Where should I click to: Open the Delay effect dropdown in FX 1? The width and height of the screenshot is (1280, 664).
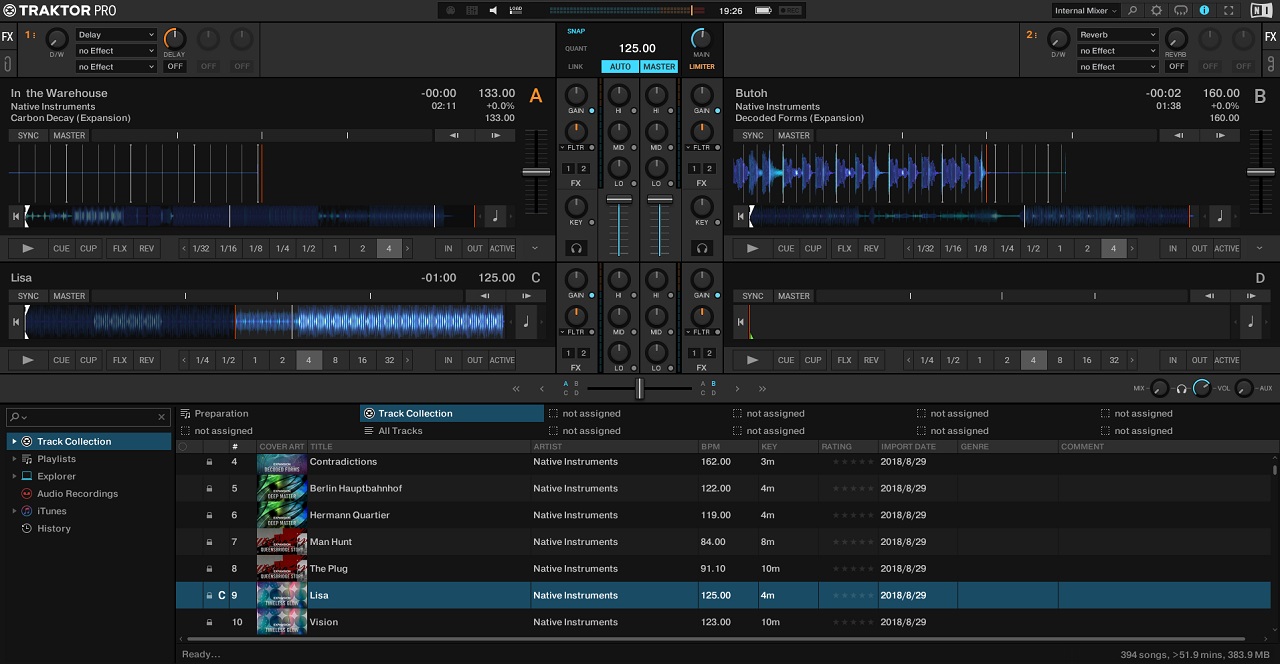[116, 35]
